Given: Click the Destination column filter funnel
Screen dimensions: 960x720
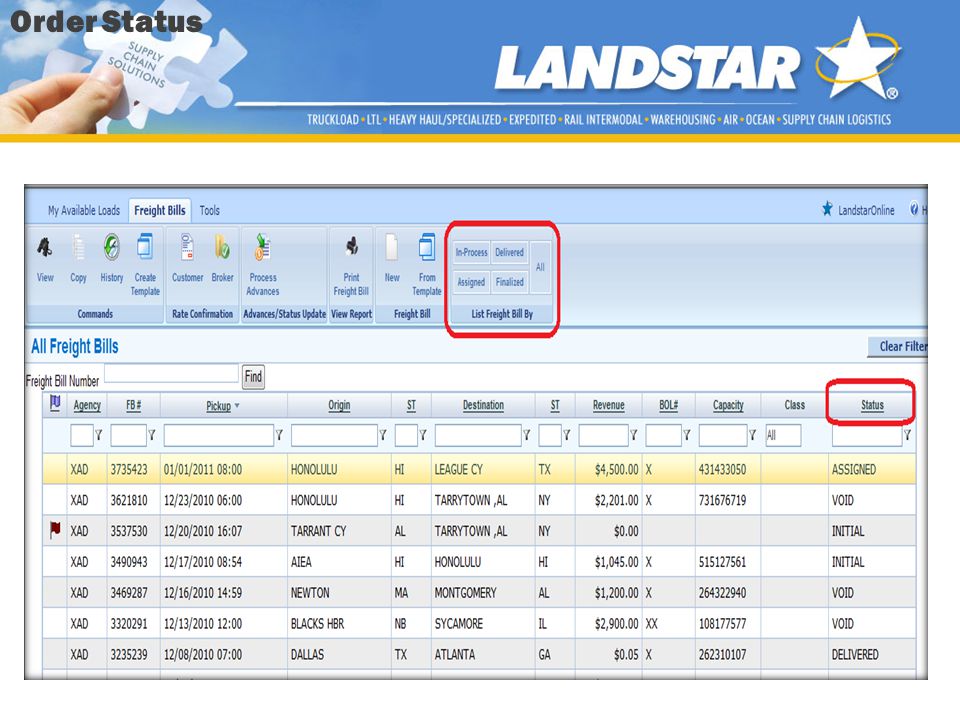Looking at the screenshot, I should [527, 435].
